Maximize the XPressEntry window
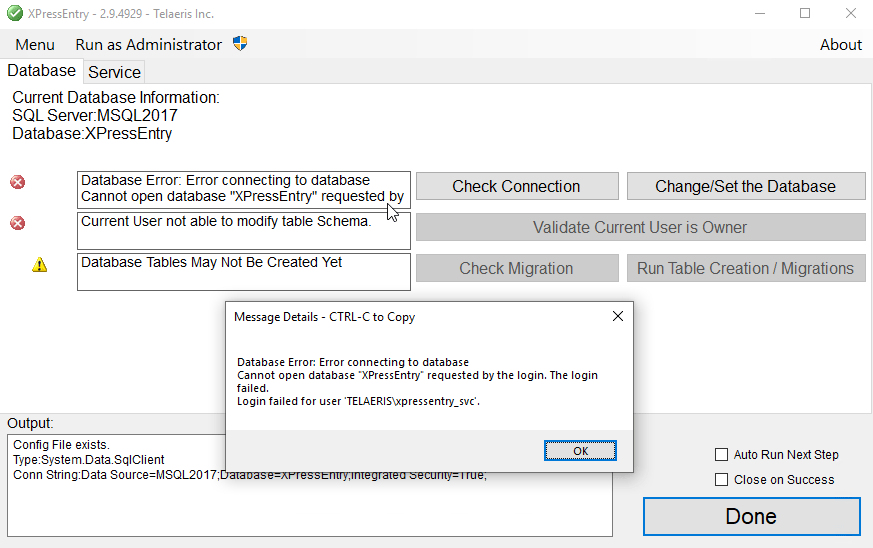Screen dimensions: 873x548 click(805, 13)
